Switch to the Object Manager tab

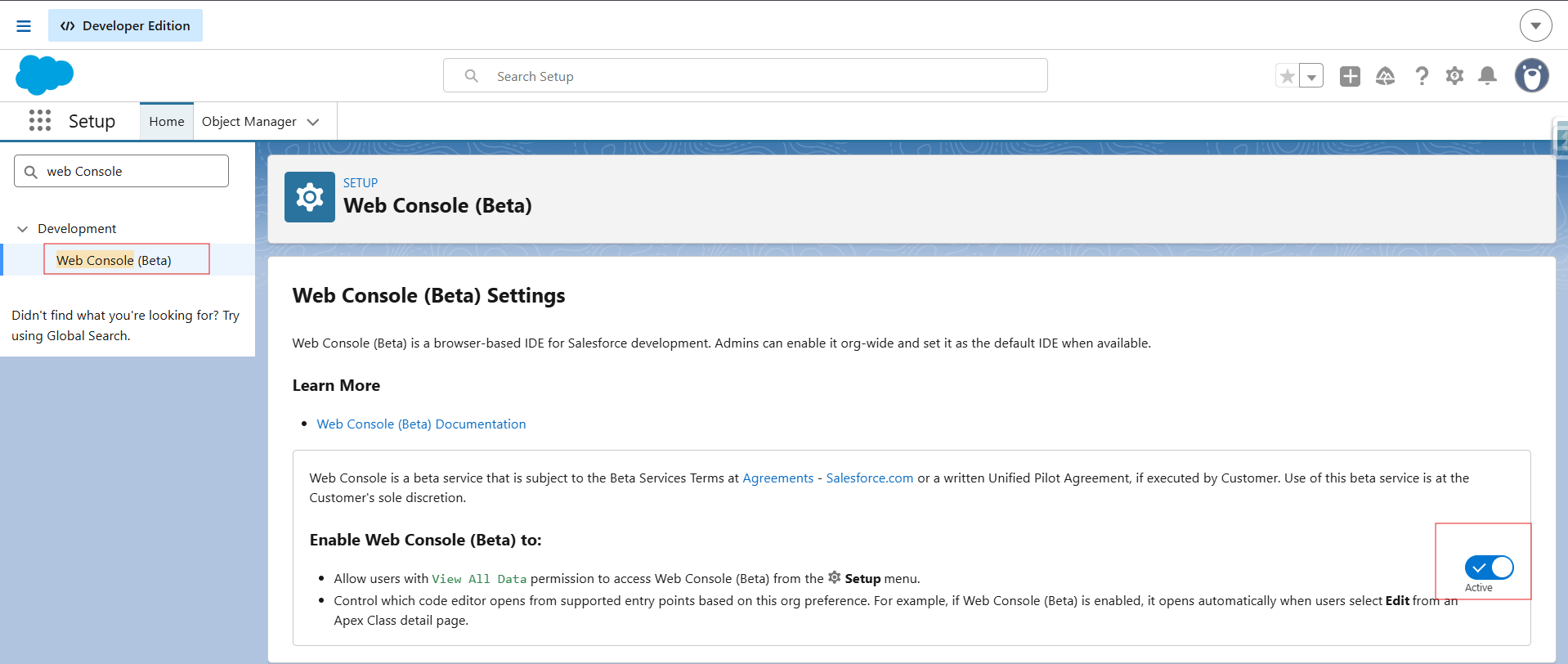(249, 121)
